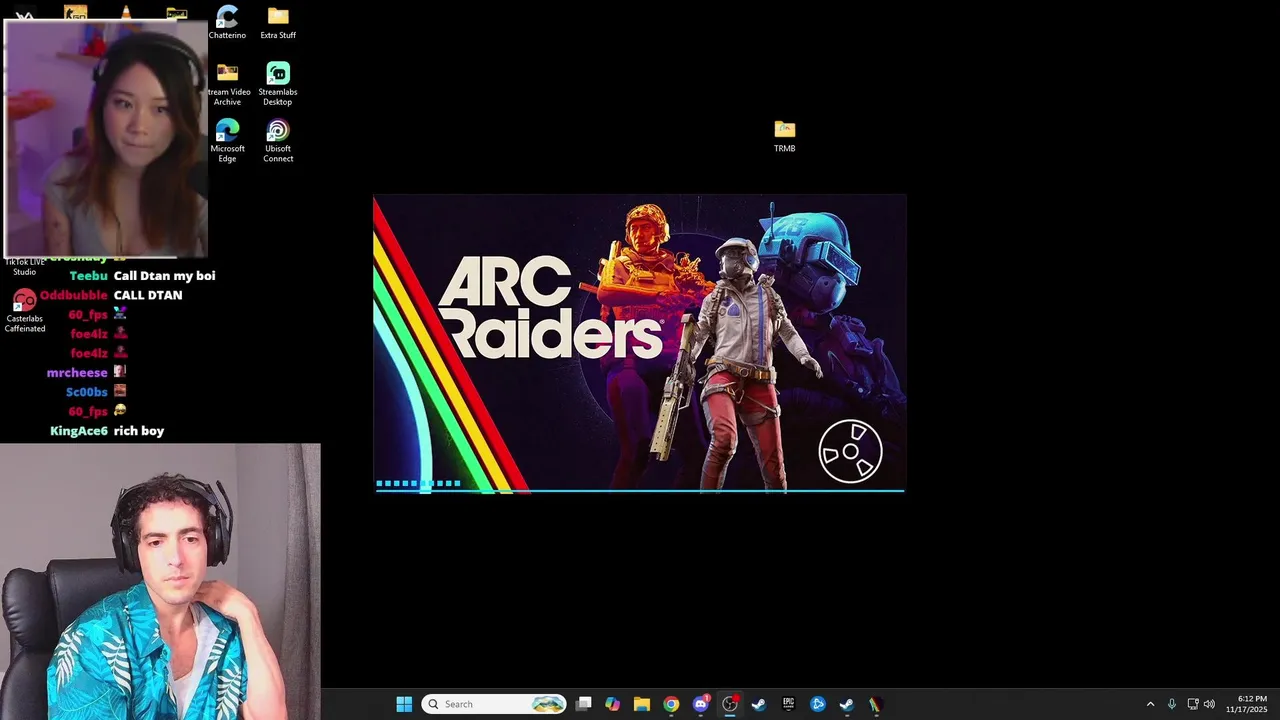Switch to the ARC Raiders taskbar icon
The height and width of the screenshot is (720, 1280).
coord(875,704)
